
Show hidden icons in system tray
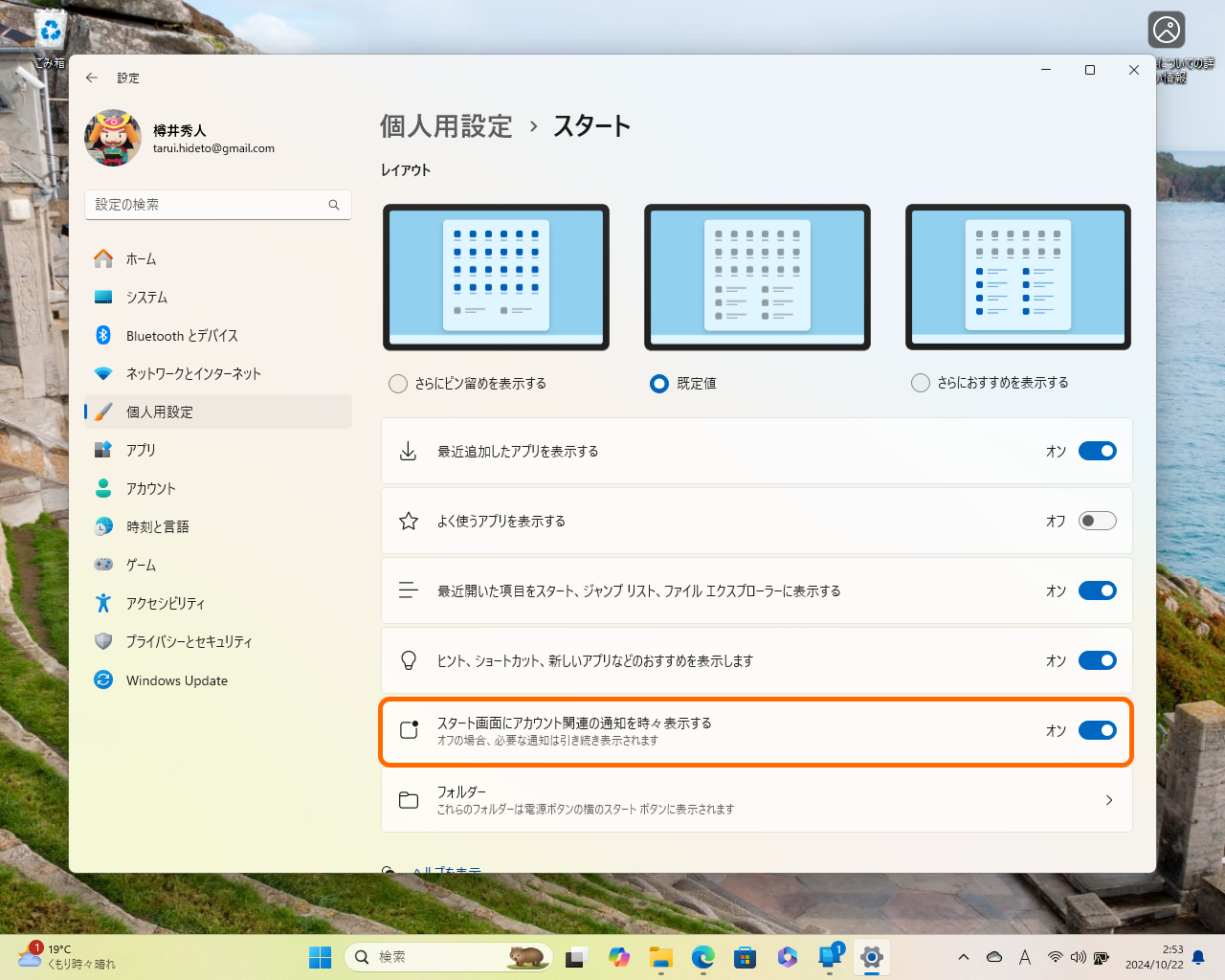[x=964, y=956]
